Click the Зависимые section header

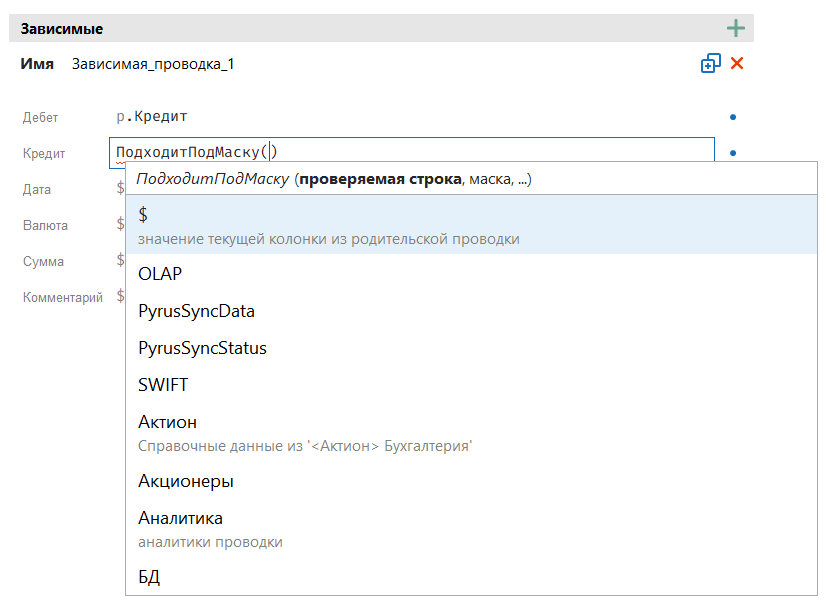coord(62,29)
